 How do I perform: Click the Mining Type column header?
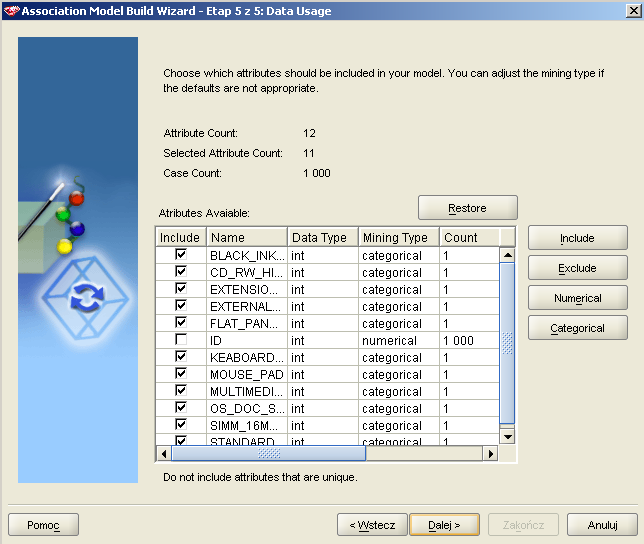tap(399, 237)
